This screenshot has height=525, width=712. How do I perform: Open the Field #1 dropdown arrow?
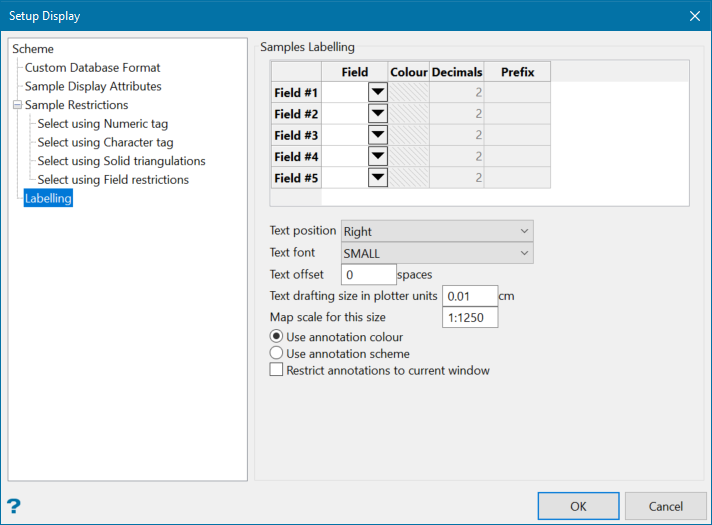(x=377, y=92)
